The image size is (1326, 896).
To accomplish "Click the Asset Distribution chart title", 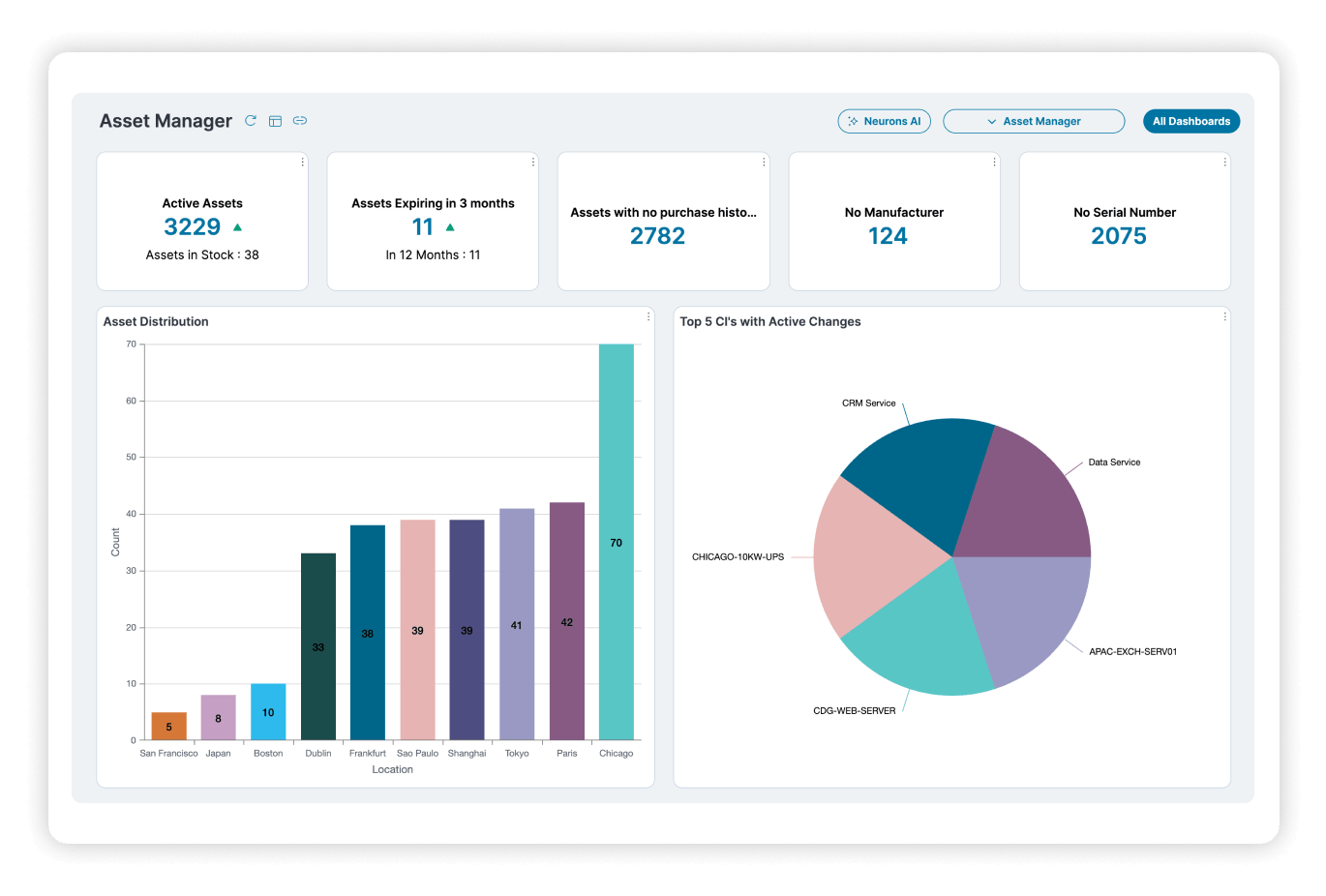I will pos(156,321).
